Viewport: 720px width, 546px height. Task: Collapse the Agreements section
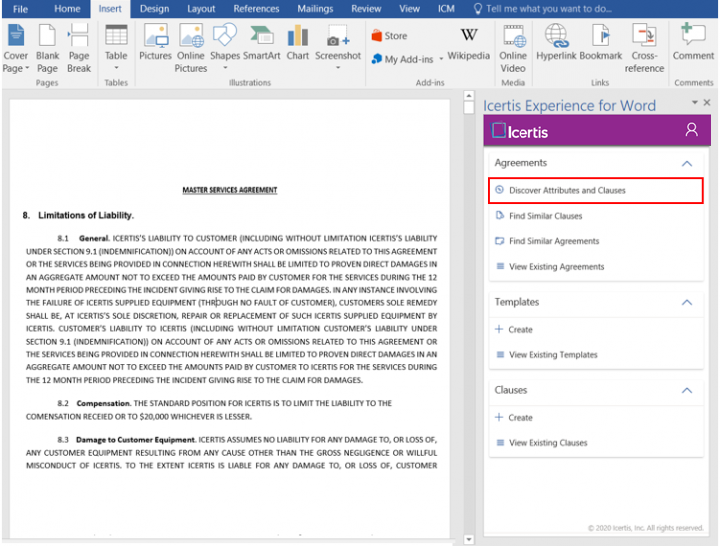pyautogui.click(x=686, y=163)
